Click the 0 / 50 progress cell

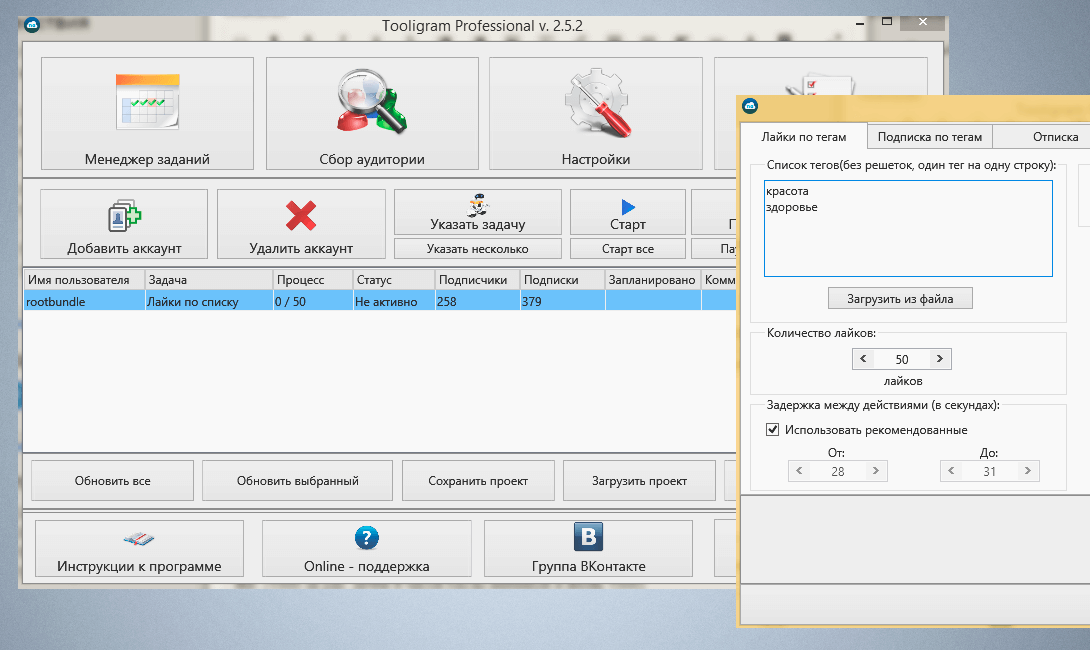313,301
